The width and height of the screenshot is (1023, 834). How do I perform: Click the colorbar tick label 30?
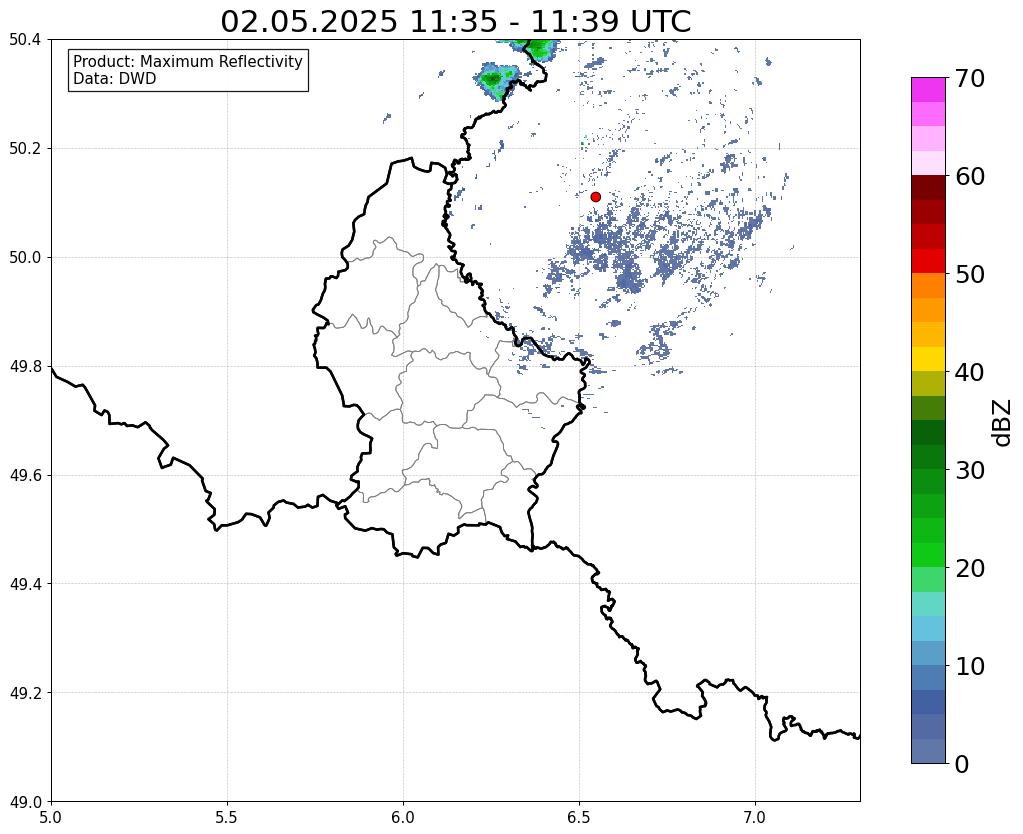pos(970,470)
